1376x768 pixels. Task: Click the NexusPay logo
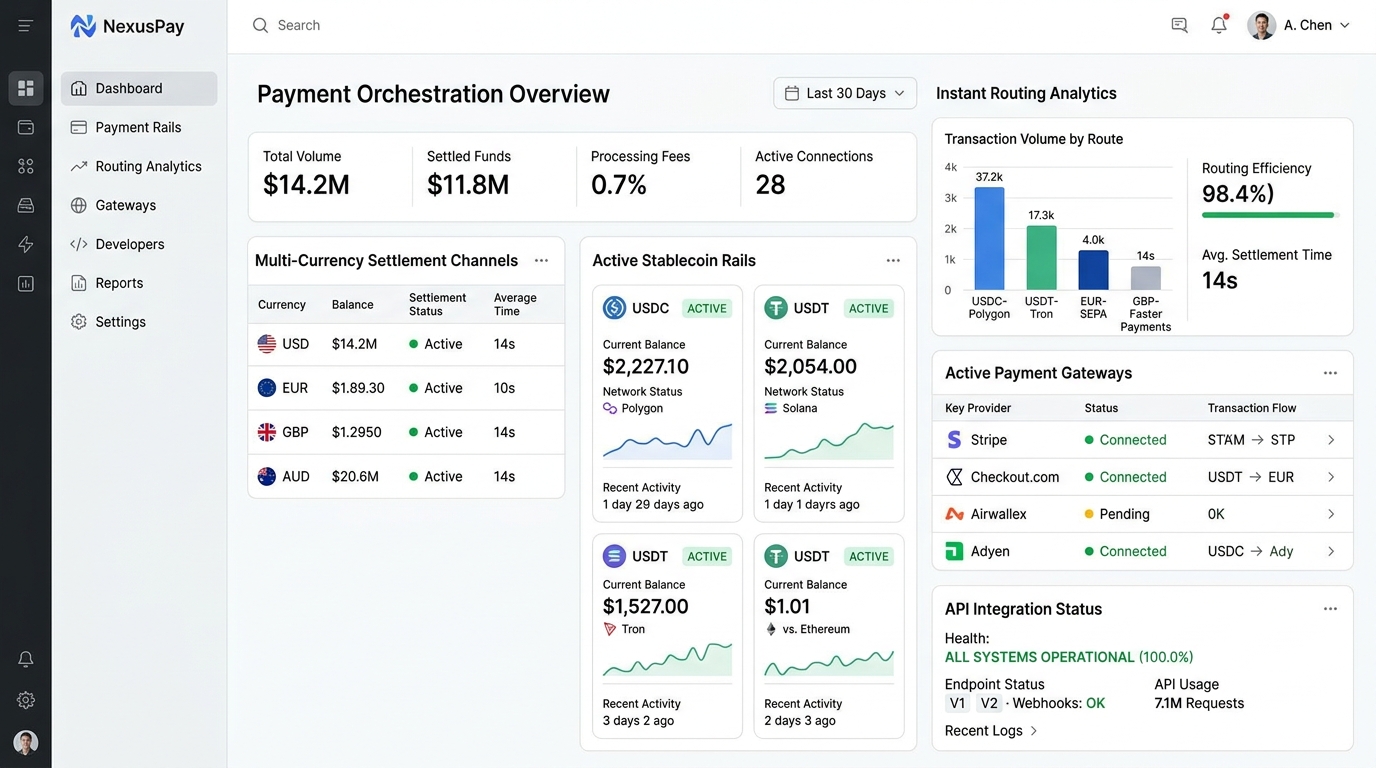(x=127, y=26)
